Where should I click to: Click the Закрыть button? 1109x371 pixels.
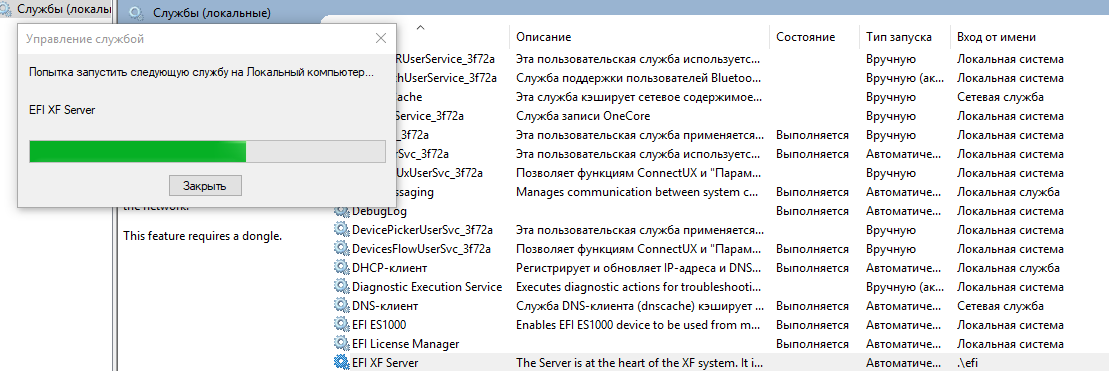[x=205, y=186]
